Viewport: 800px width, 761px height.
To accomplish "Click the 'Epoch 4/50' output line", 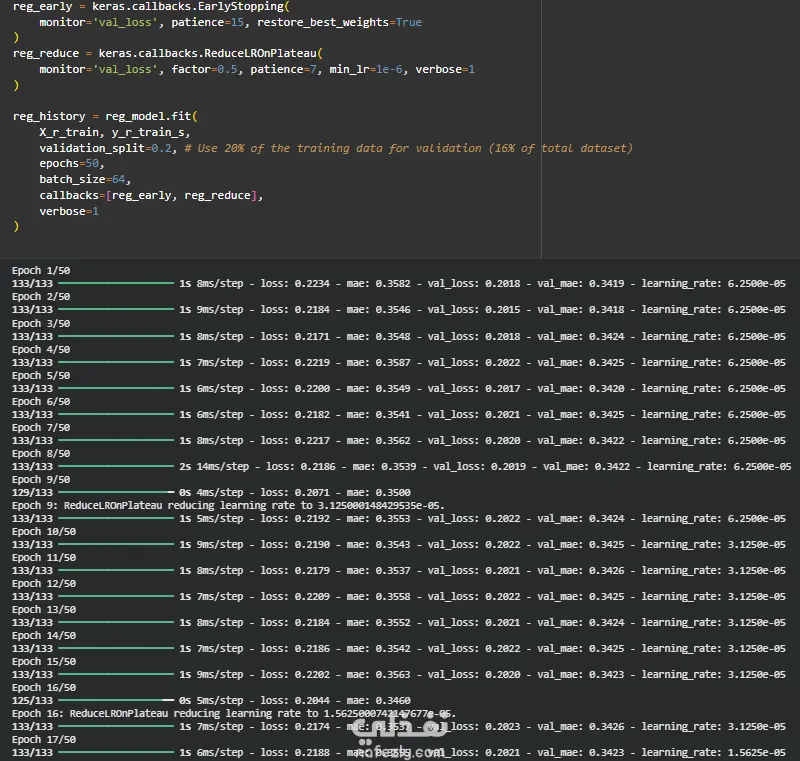I will click(x=41, y=349).
